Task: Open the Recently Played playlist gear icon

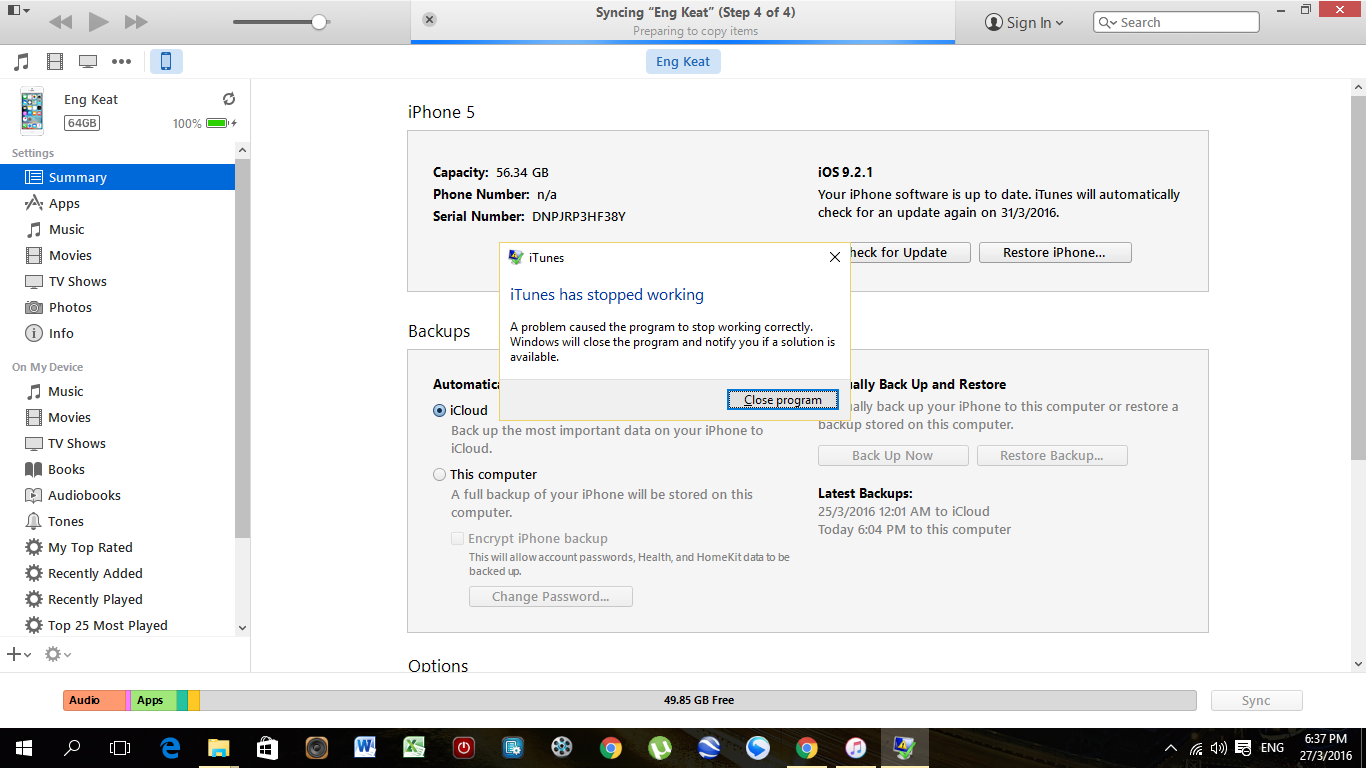Action: (x=34, y=599)
